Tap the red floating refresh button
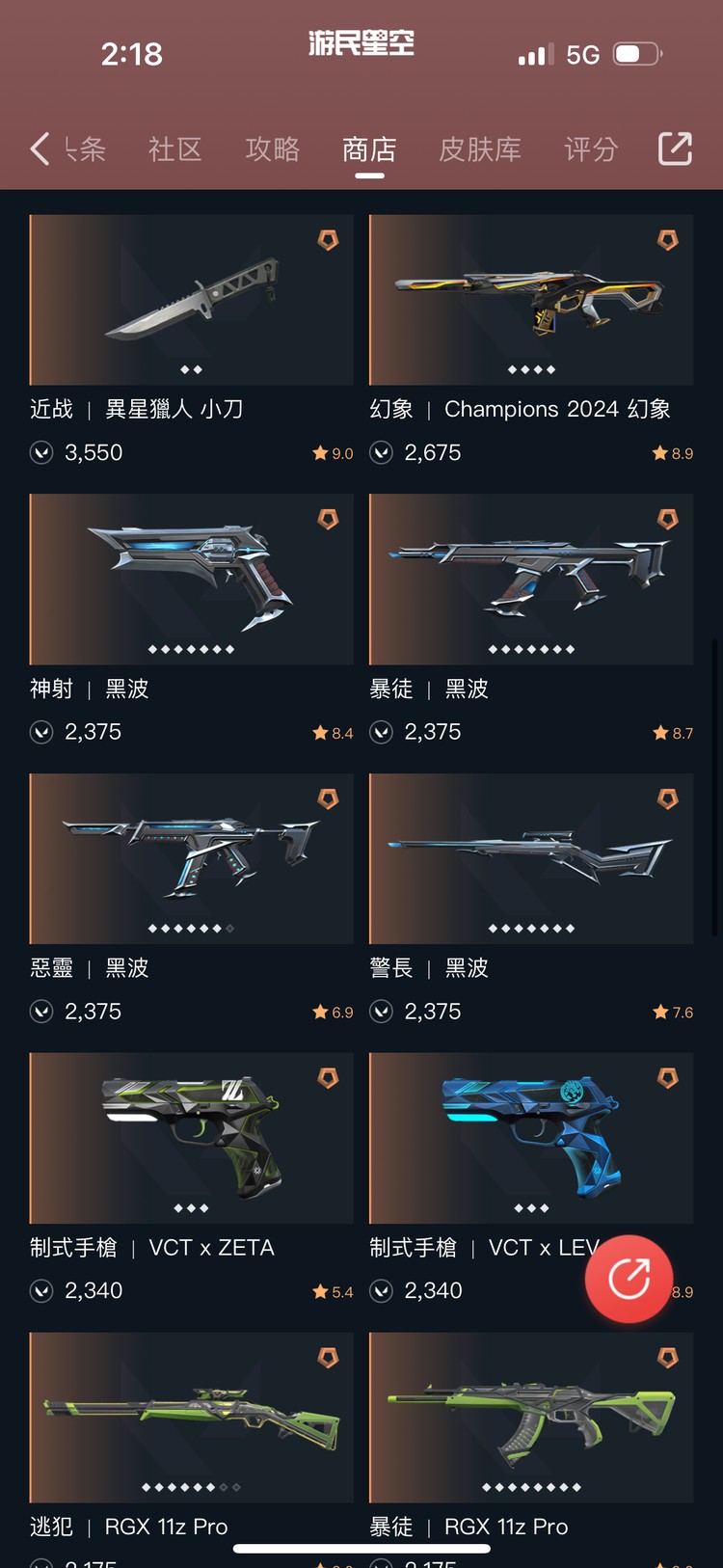This screenshot has height=1568, width=723. click(x=629, y=1279)
